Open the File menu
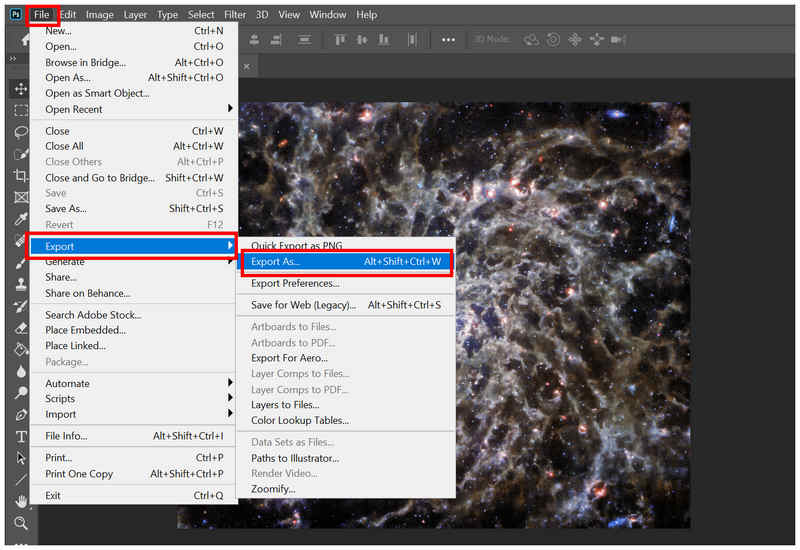This screenshot has height=550, width=800. click(41, 15)
